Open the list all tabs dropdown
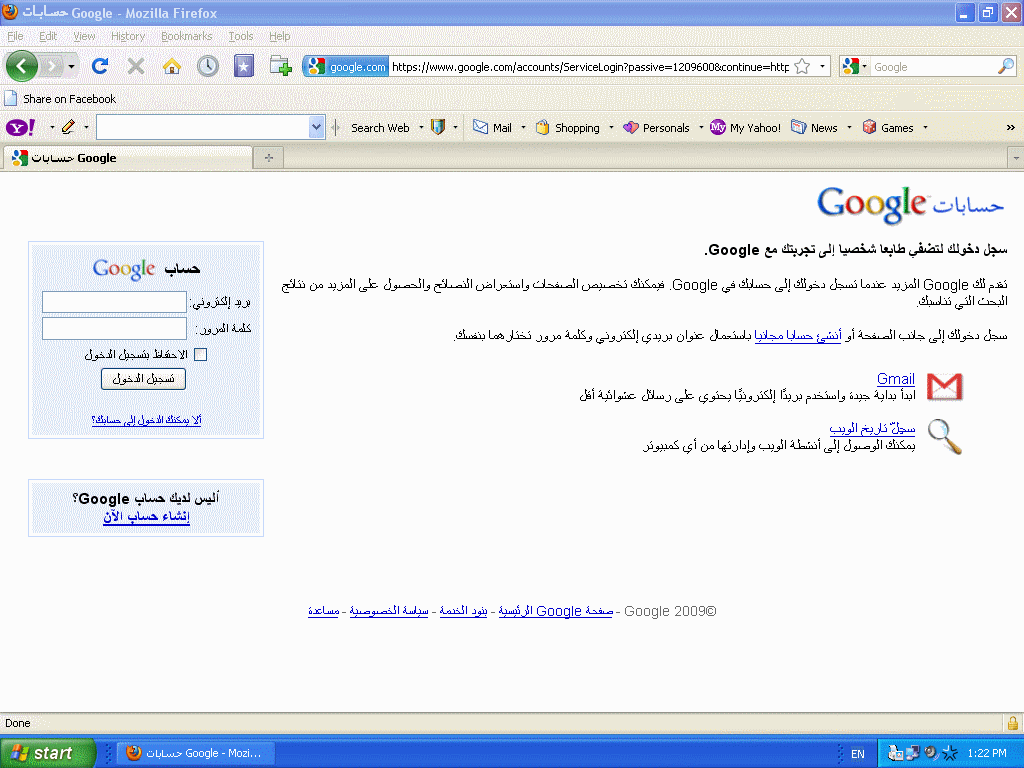Image resolution: width=1024 pixels, height=768 pixels. [1016, 157]
